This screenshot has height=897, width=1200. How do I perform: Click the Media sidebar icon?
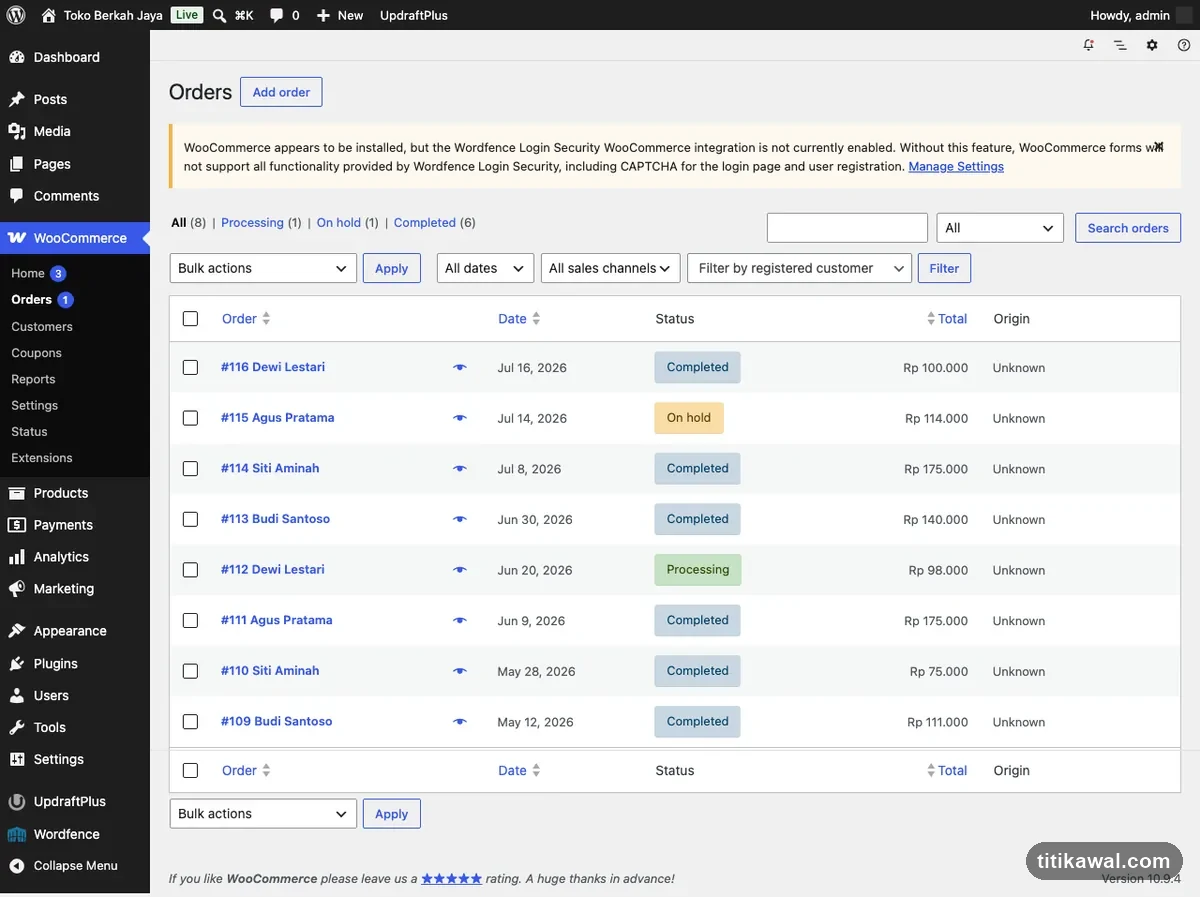click(x=17, y=131)
